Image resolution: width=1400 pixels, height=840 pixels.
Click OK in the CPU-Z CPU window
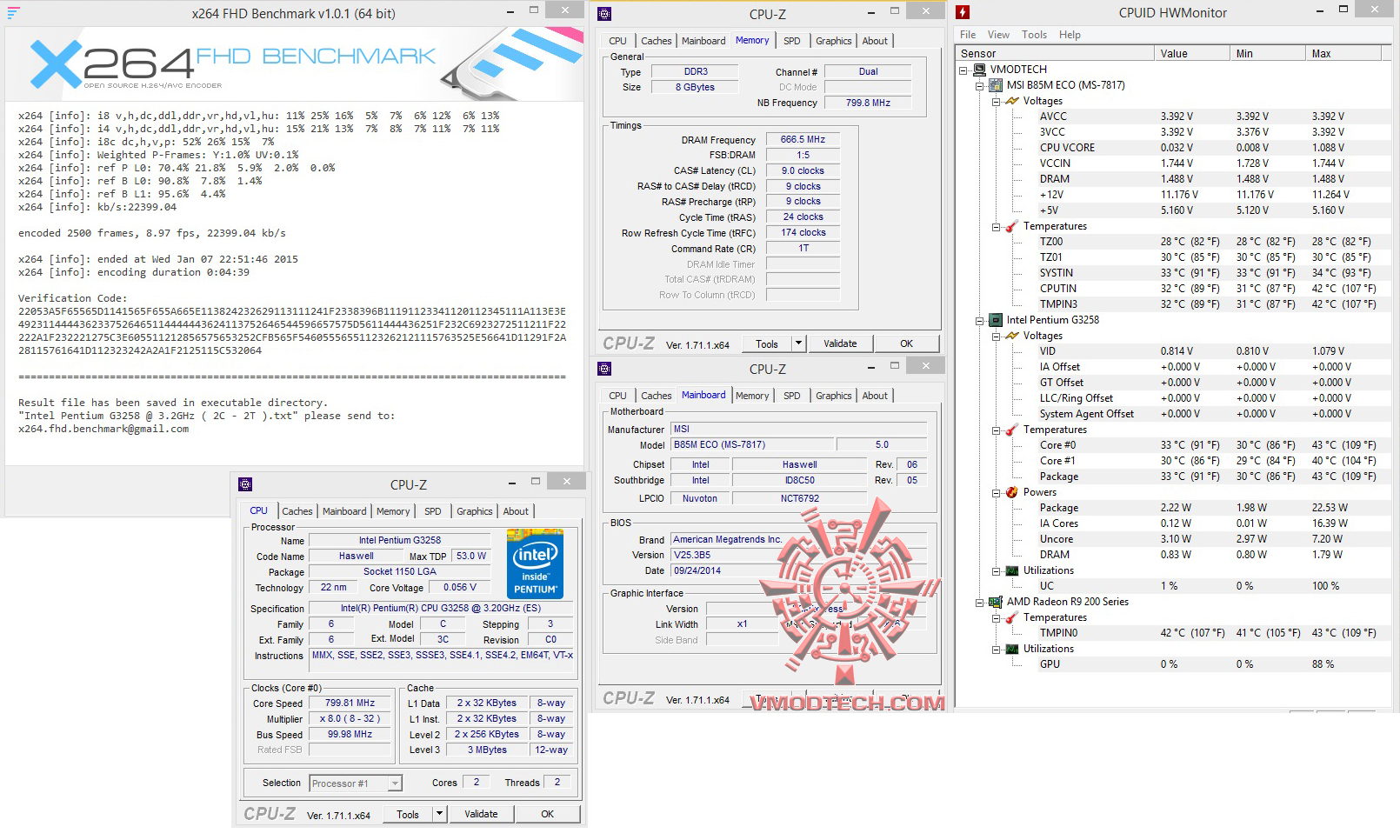[547, 814]
